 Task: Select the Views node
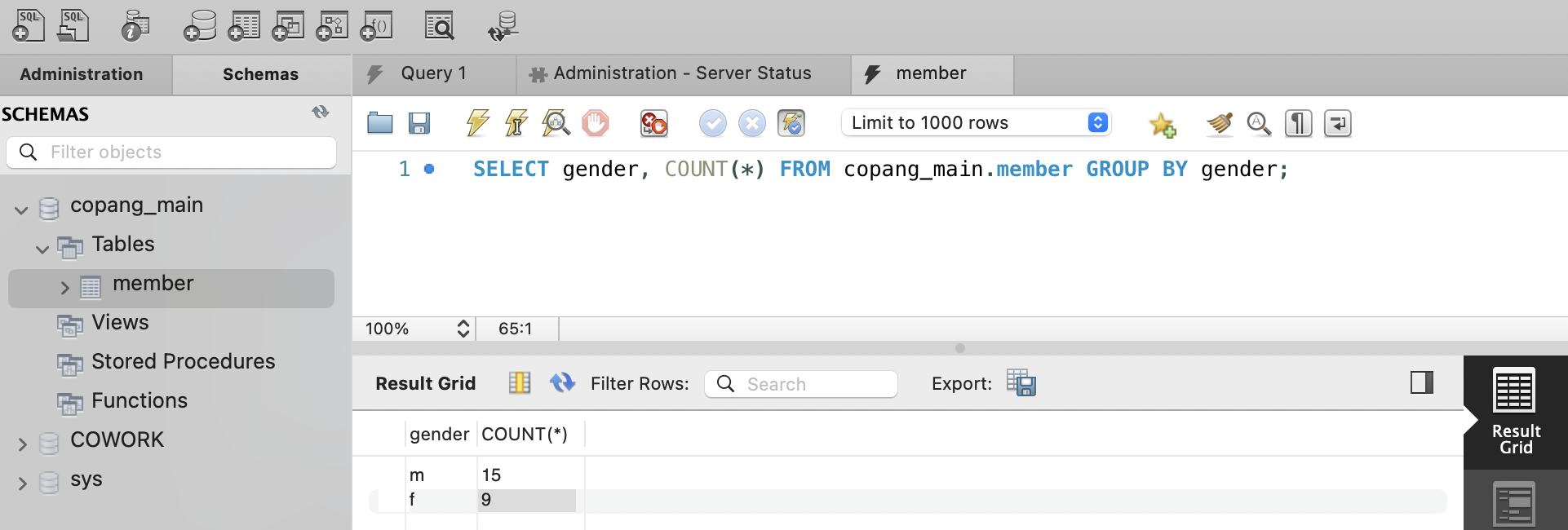point(120,323)
